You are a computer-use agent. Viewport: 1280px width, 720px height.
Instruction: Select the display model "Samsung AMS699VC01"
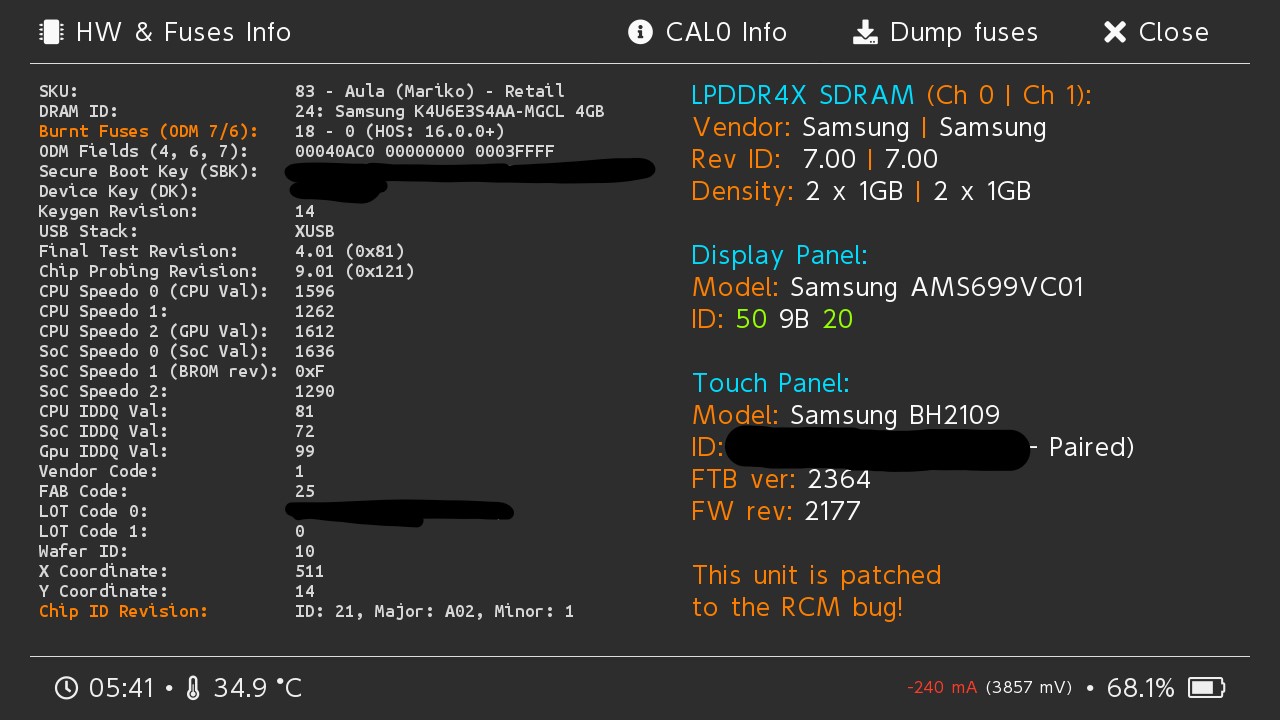[937, 287]
